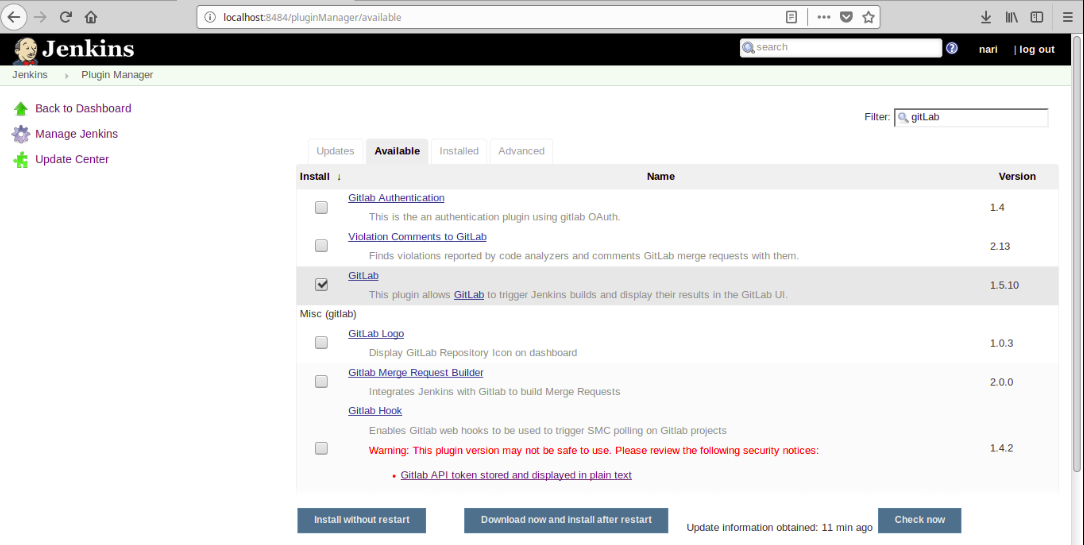Click the Jenkins butler logo

[x=26, y=50]
